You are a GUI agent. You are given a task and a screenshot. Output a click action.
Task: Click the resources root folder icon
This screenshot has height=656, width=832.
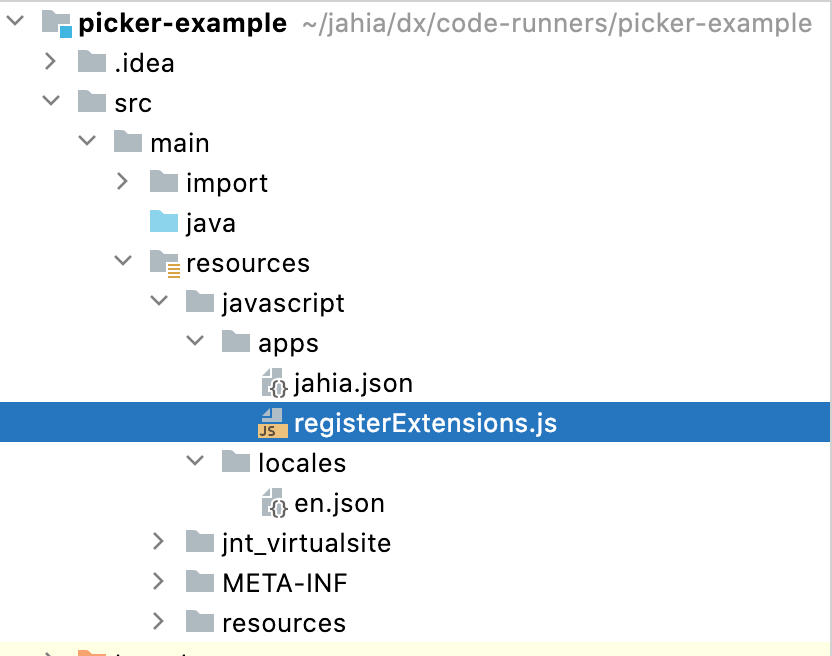[x=164, y=262]
